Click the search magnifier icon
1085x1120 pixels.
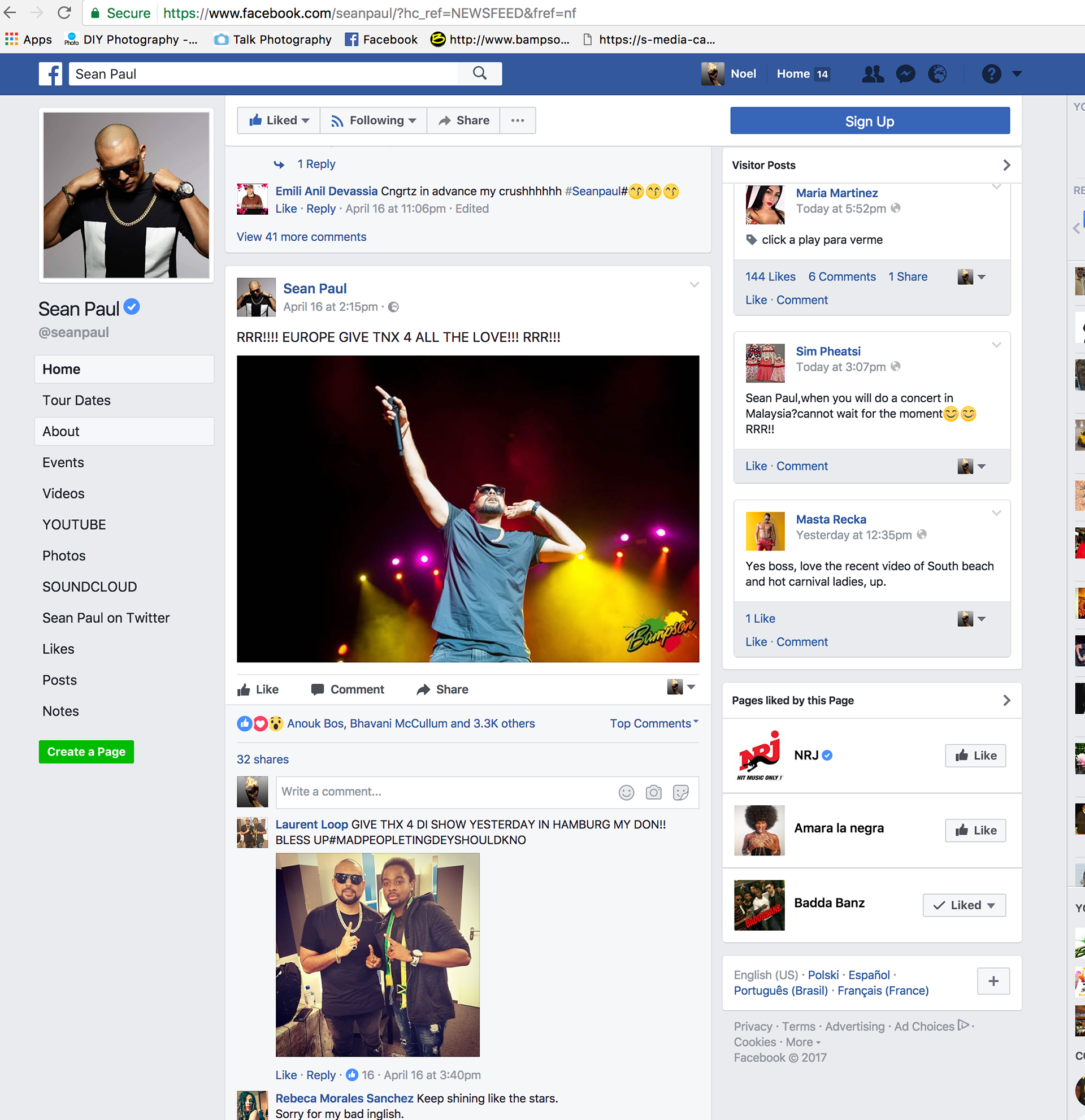[479, 73]
